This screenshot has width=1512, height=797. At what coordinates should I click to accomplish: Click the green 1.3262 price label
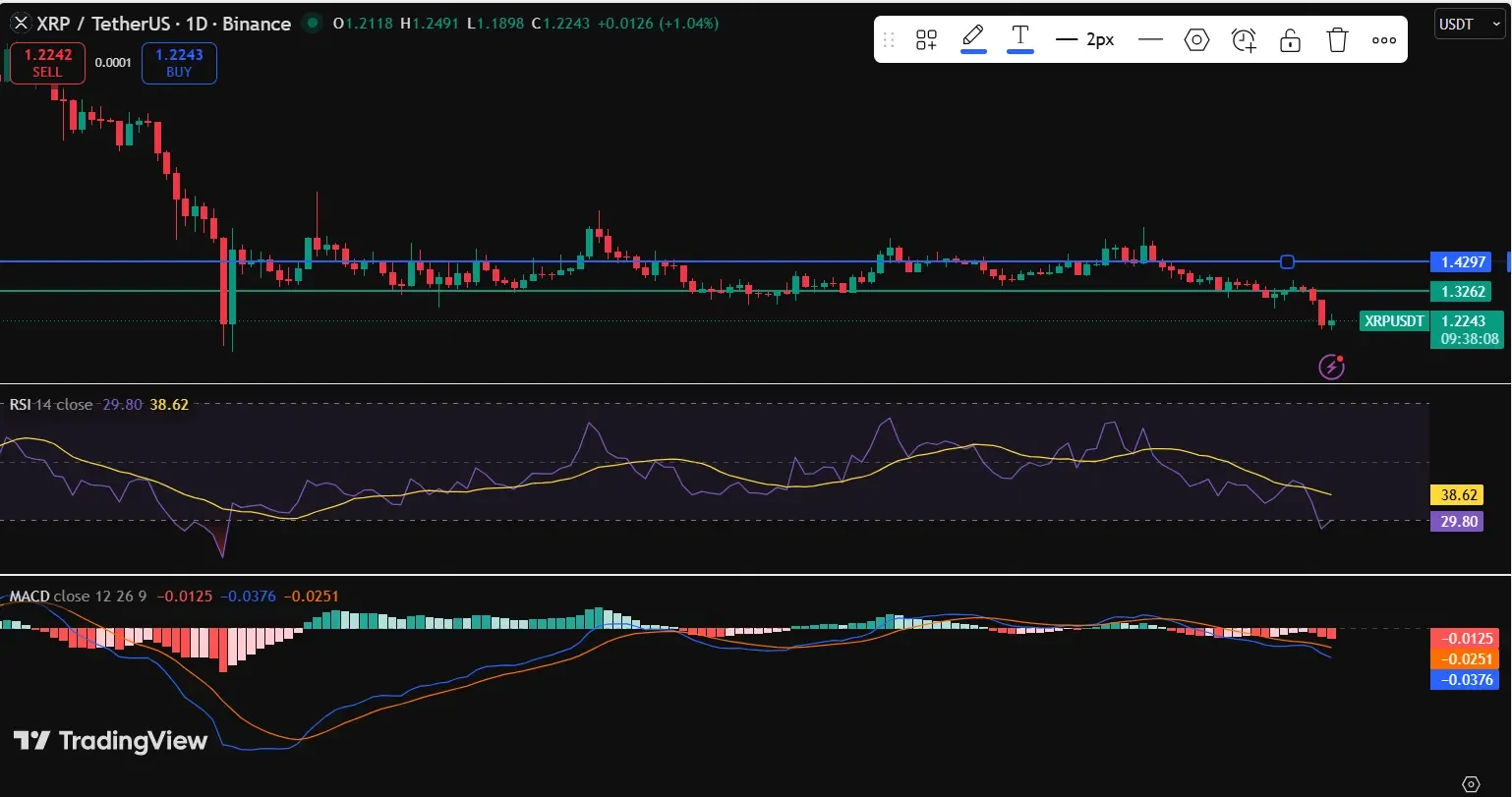pyautogui.click(x=1461, y=291)
